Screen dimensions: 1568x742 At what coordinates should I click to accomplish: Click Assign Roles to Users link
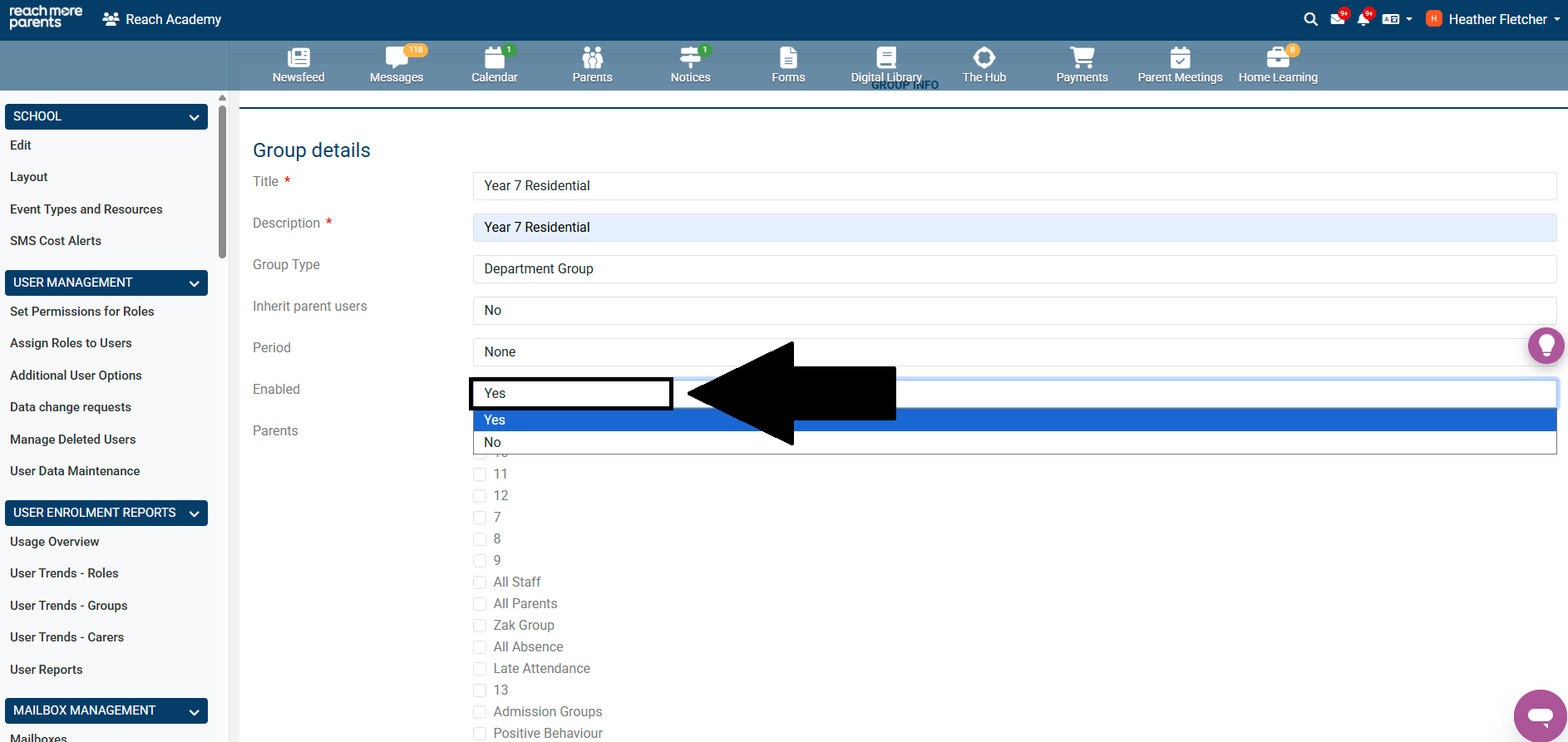[71, 343]
